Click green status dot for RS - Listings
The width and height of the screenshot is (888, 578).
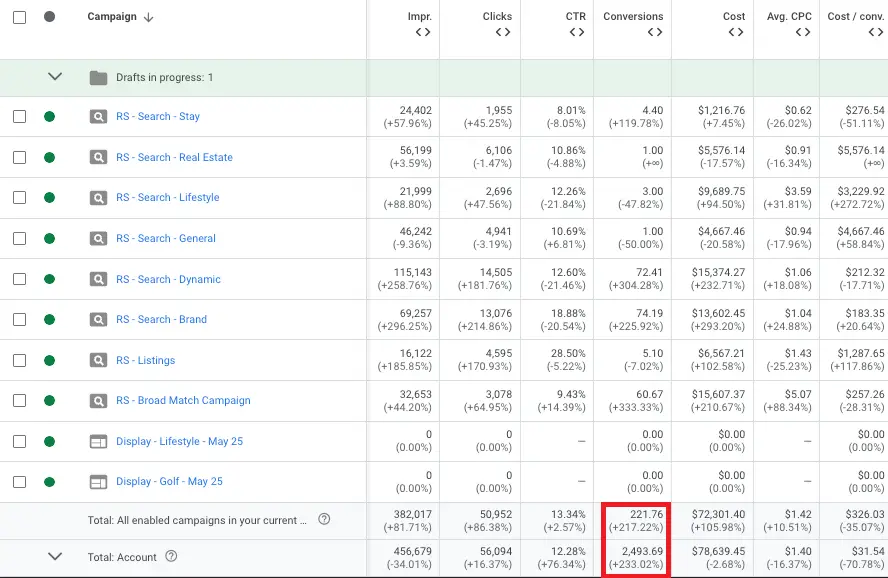tap(49, 360)
